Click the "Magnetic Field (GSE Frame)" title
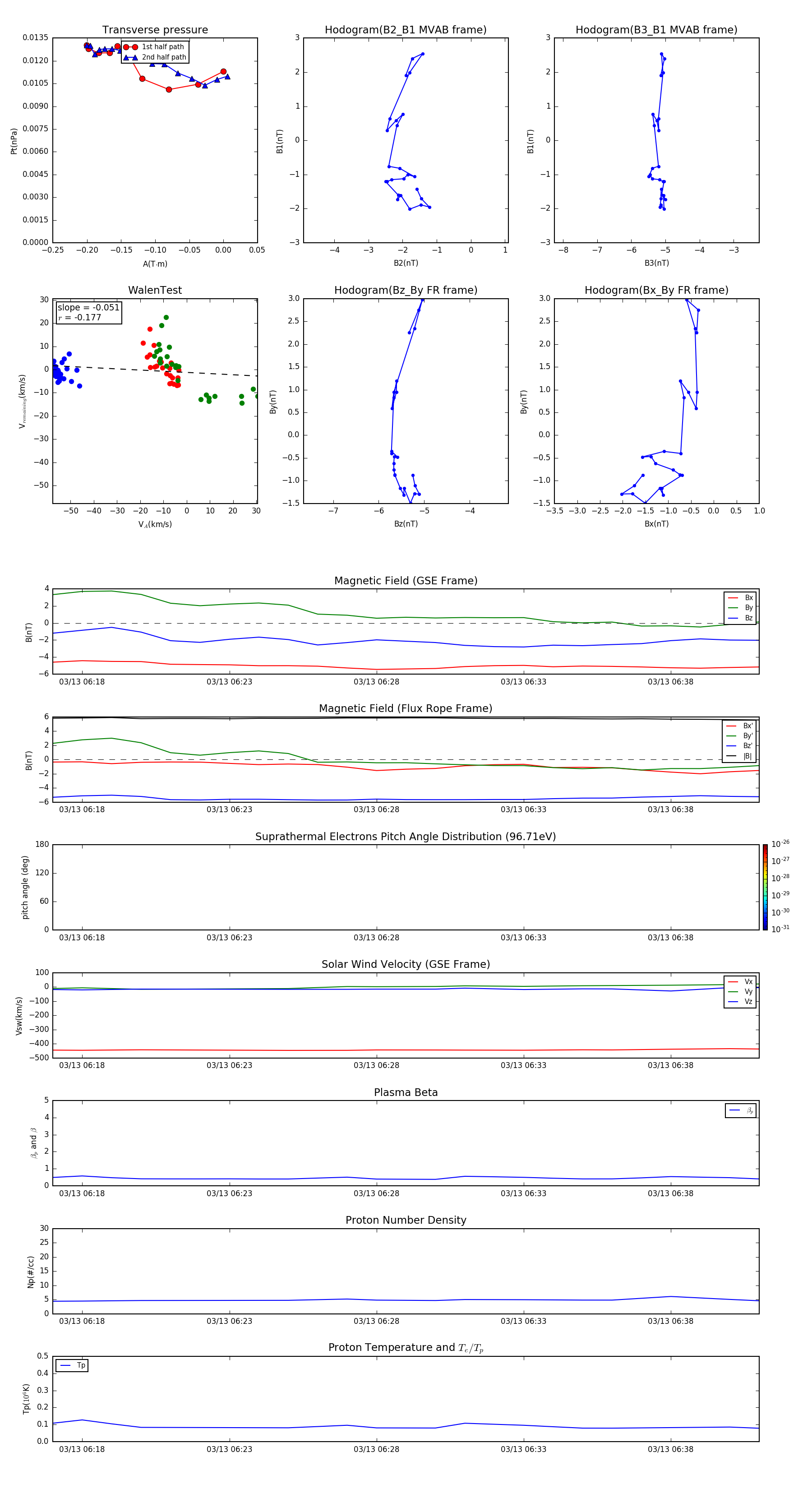Image resolution: width=812 pixels, height=1489 pixels. (x=406, y=581)
